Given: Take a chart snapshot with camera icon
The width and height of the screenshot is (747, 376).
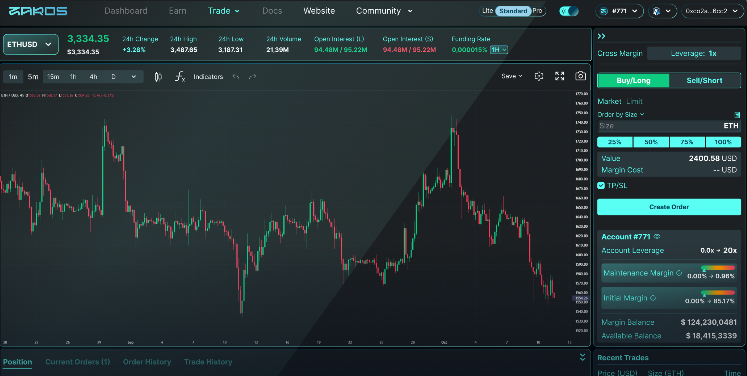Looking at the screenshot, I should (580, 76).
